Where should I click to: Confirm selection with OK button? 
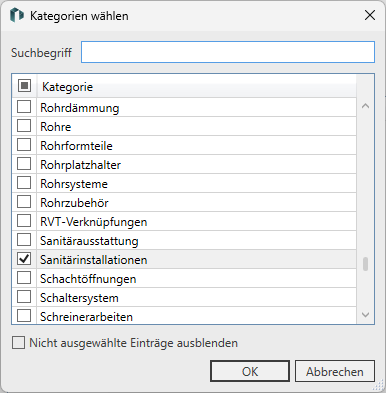click(x=250, y=371)
